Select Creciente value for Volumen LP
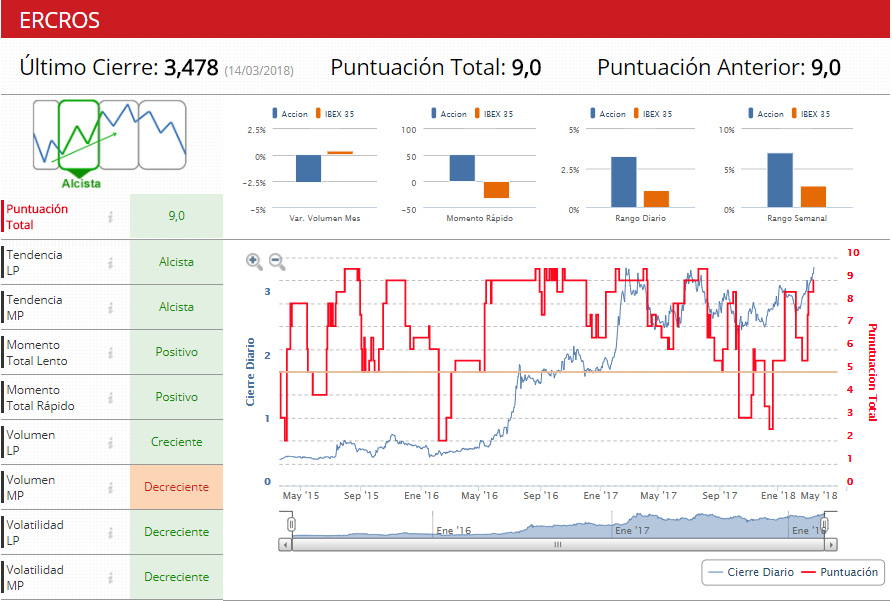This screenshot has width=892, height=601. click(176, 442)
